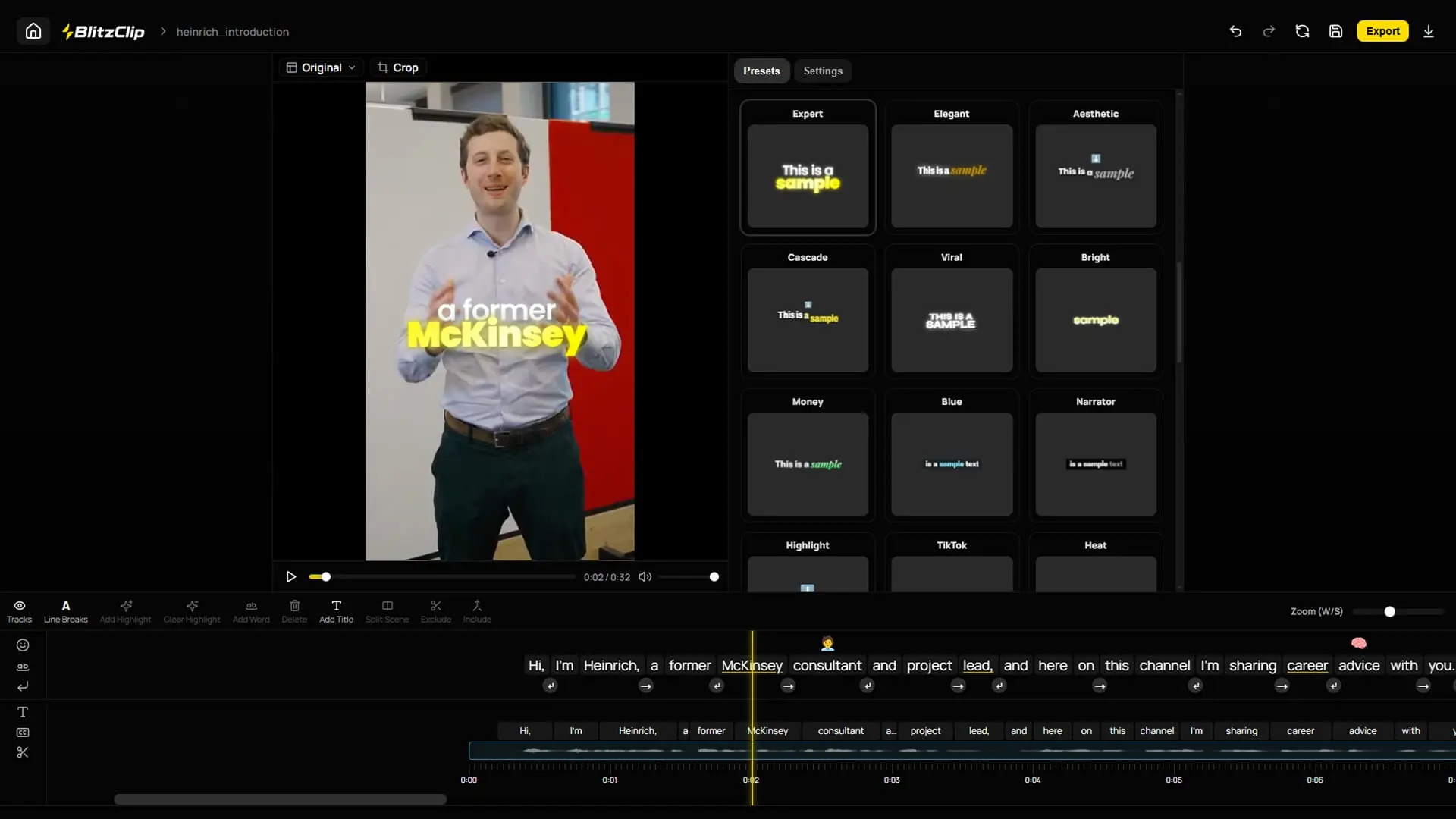This screenshot has width=1456, height=819.
Task: Click the Exclude scissors tool
Action: coord(436,611)
